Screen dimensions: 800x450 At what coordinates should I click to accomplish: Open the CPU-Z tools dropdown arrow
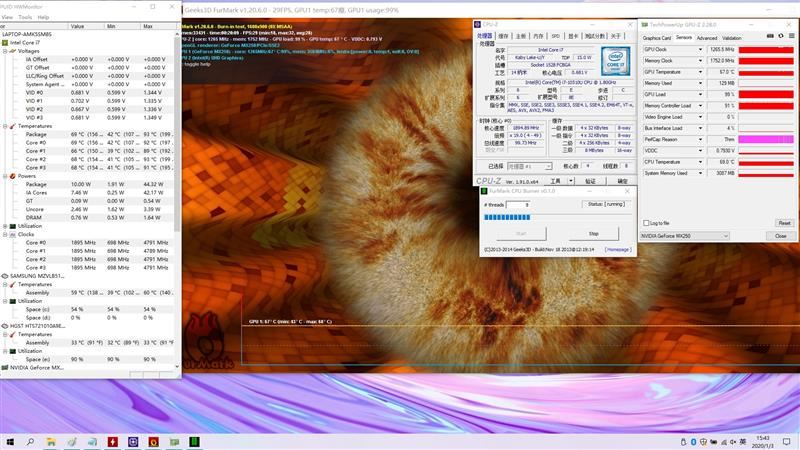[x=571, y=181]
